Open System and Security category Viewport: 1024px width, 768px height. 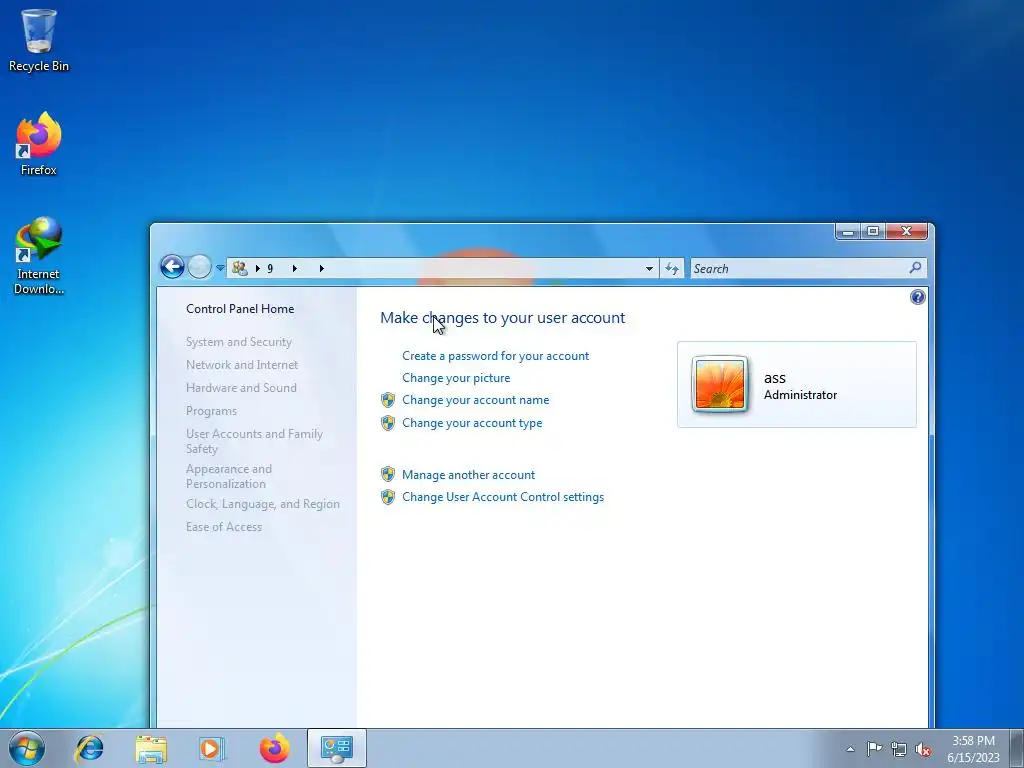[238, 342]
